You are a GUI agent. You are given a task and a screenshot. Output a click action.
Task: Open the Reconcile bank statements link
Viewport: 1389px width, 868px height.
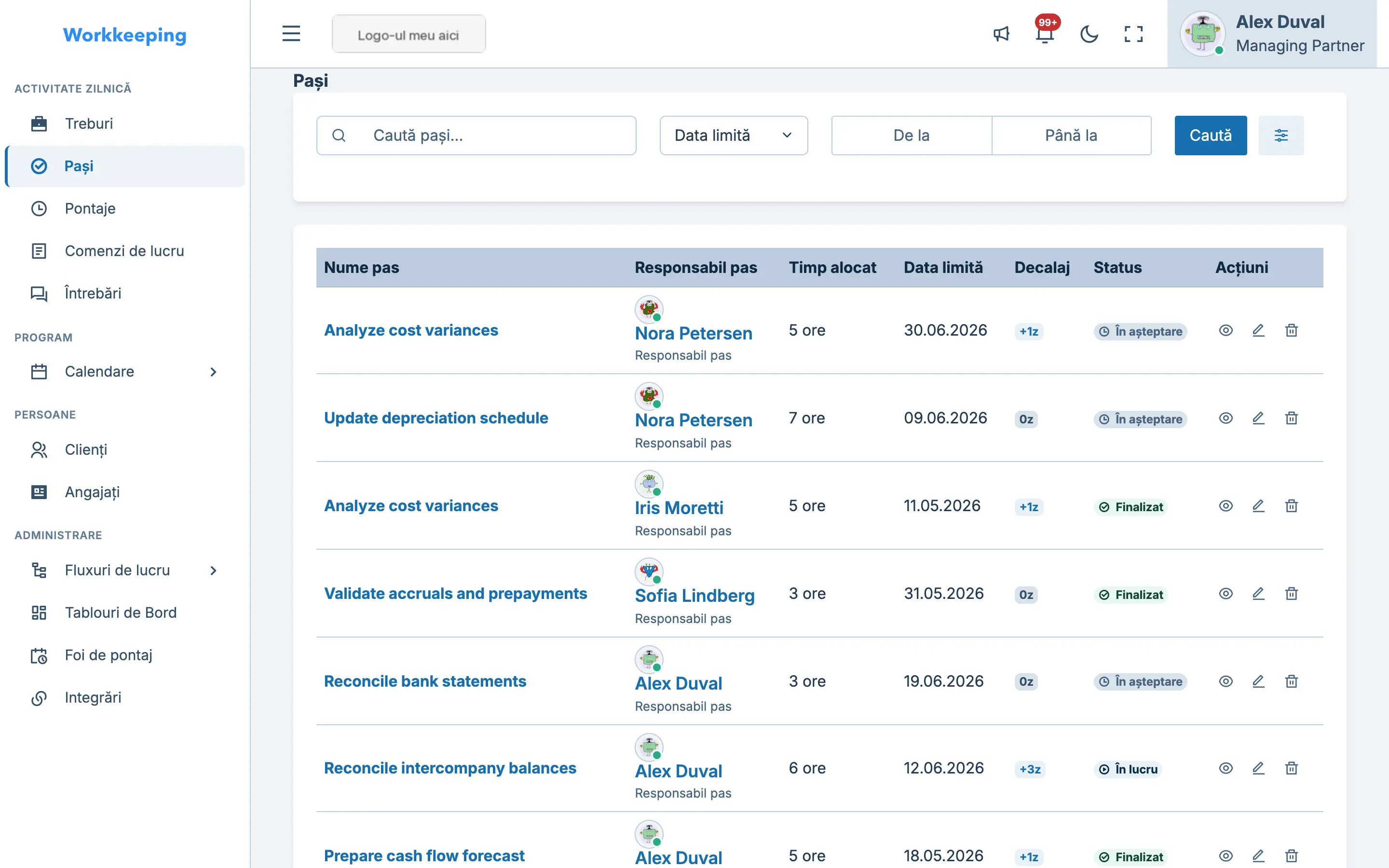tap(425, 681)
